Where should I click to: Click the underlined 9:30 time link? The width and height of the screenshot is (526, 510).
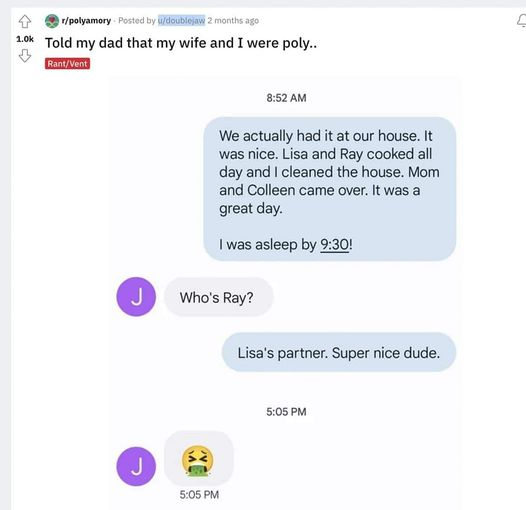point(334,245)
